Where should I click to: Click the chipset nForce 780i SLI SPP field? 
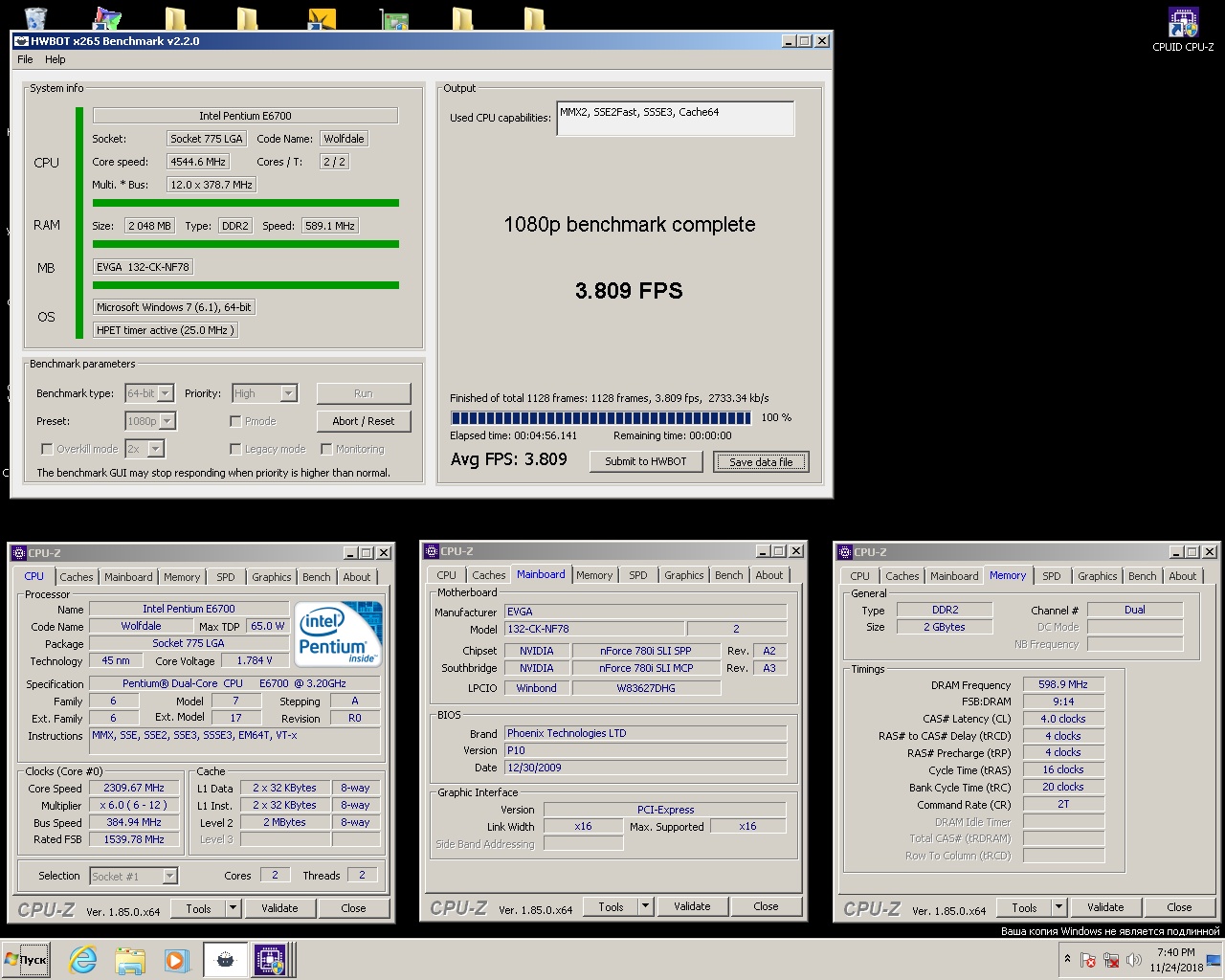pyautogui.click(x=646, y=651)
